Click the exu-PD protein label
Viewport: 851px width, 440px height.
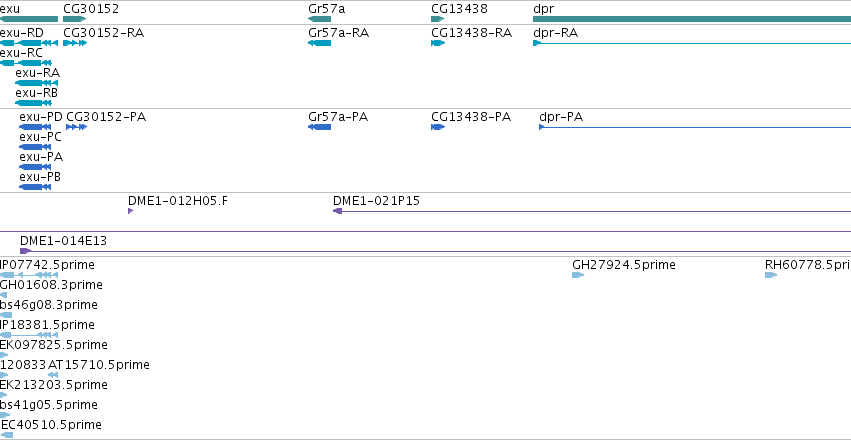click(x=41, y=117)
